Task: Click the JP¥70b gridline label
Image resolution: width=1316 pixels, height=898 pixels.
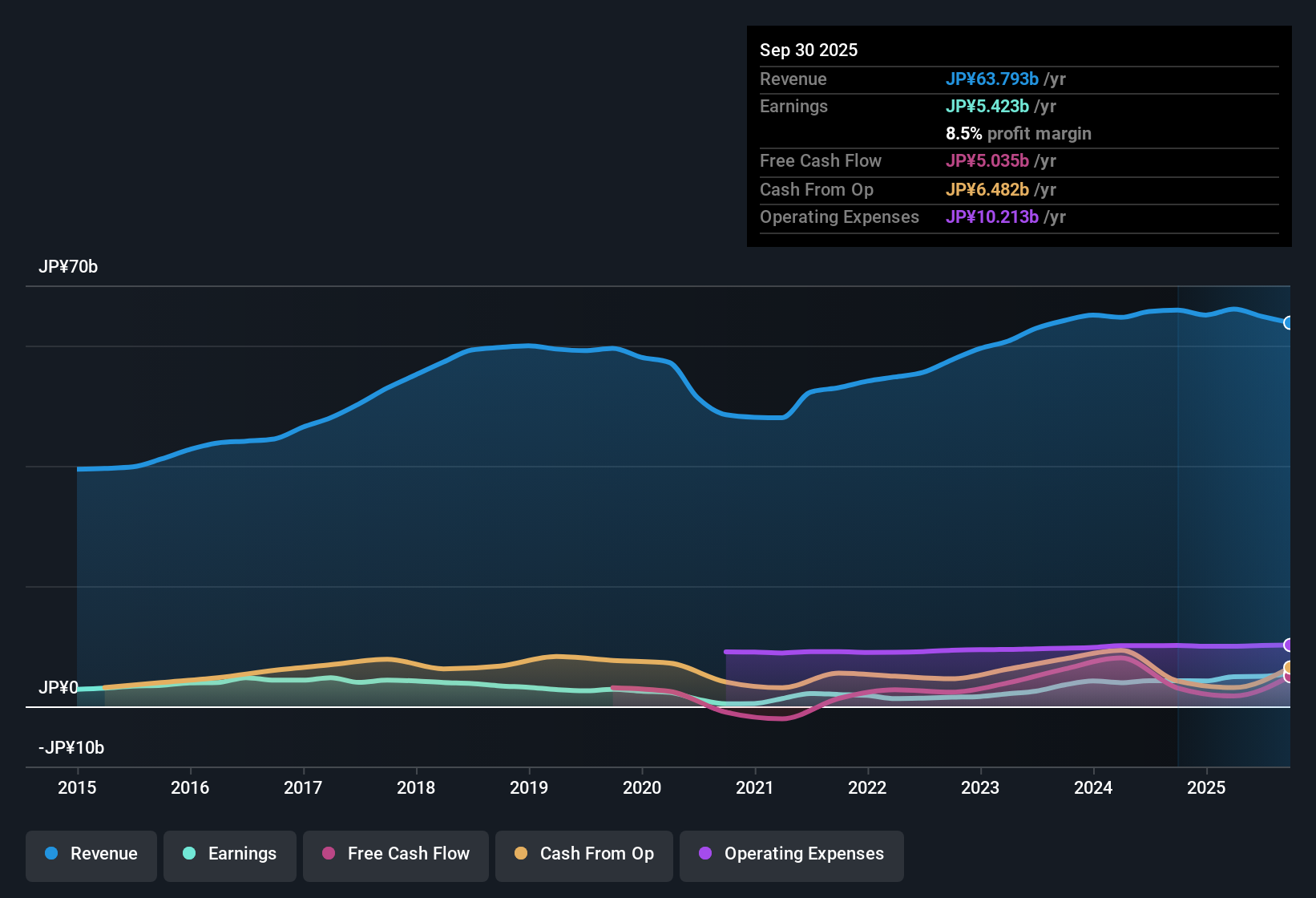Action: tap(69, 267)
